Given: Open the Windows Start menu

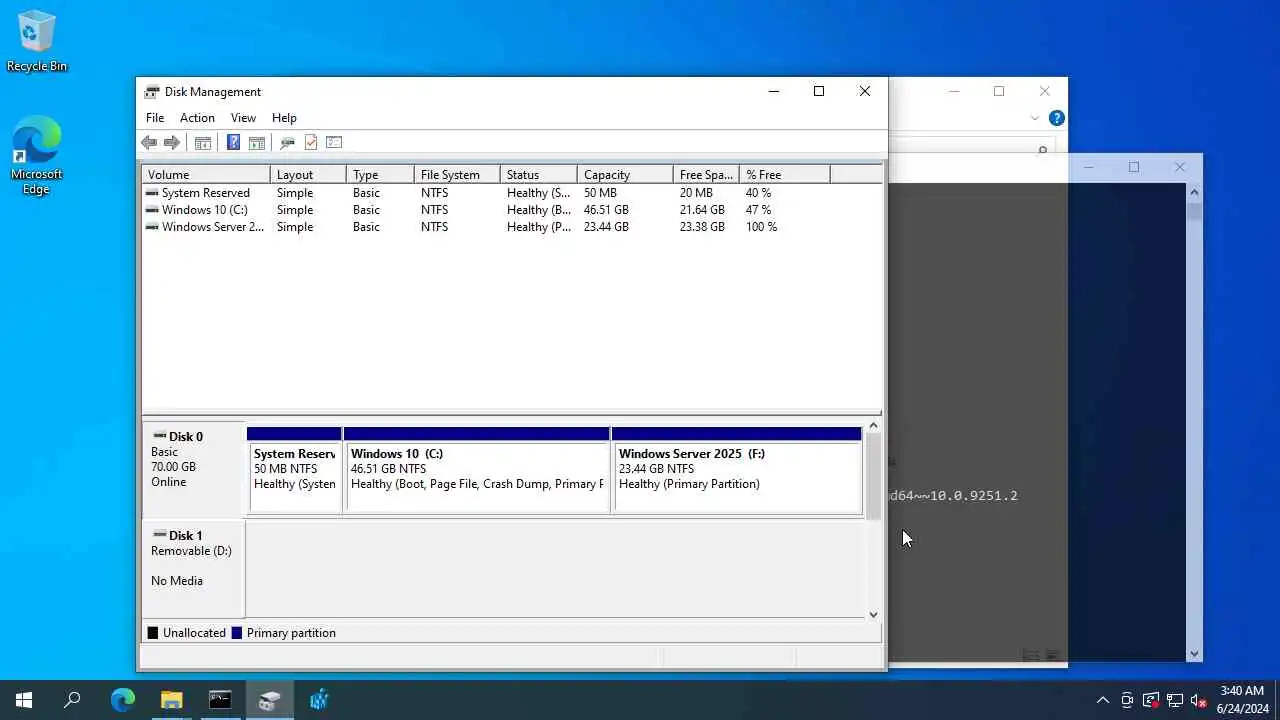Looking at the screenshot, I should coord(24,700).
